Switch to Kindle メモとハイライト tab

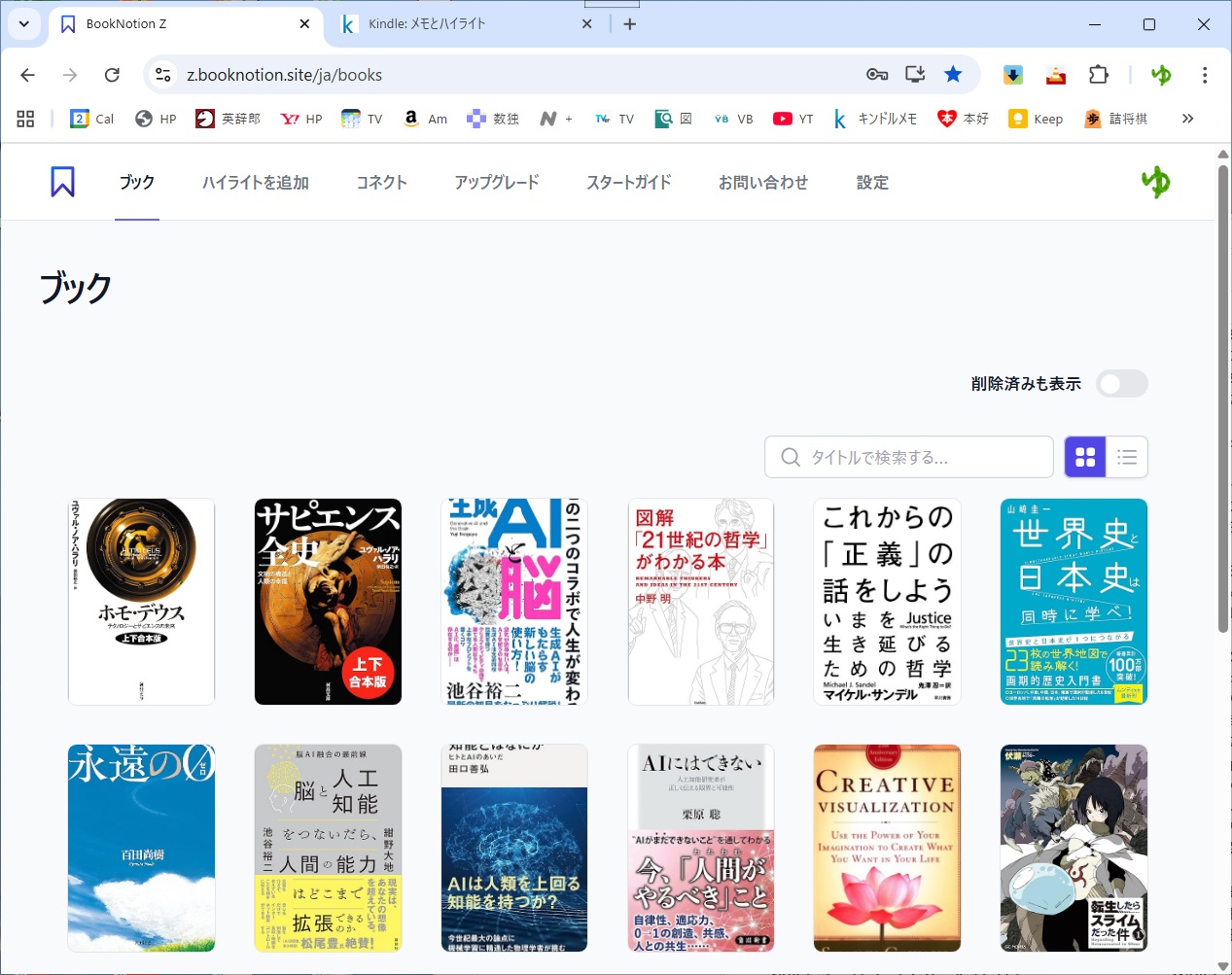457,24
